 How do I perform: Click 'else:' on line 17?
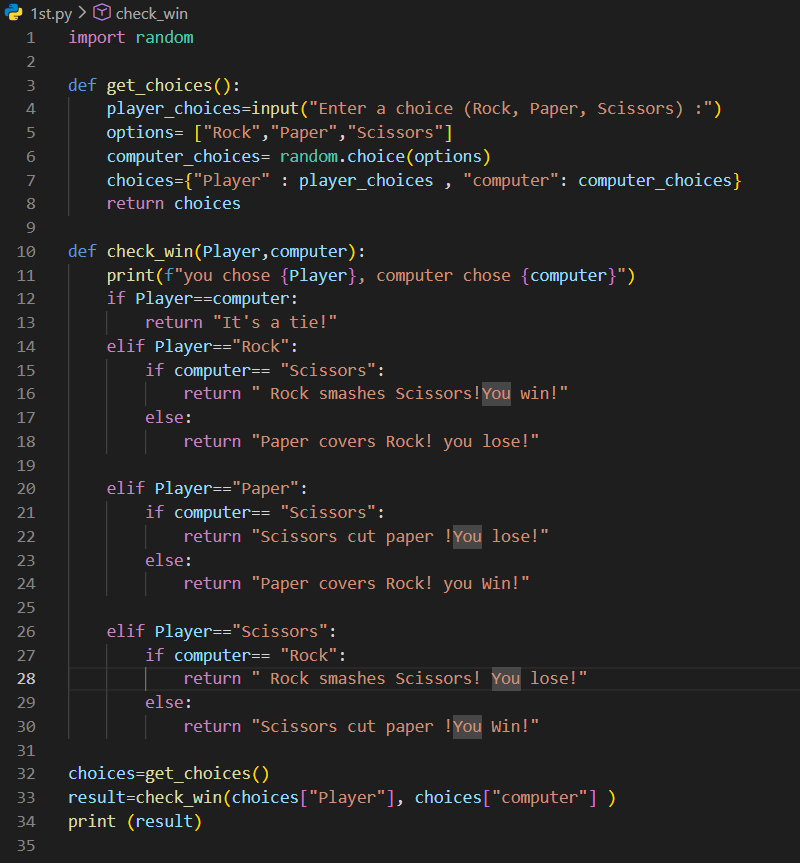pos(169,418)
